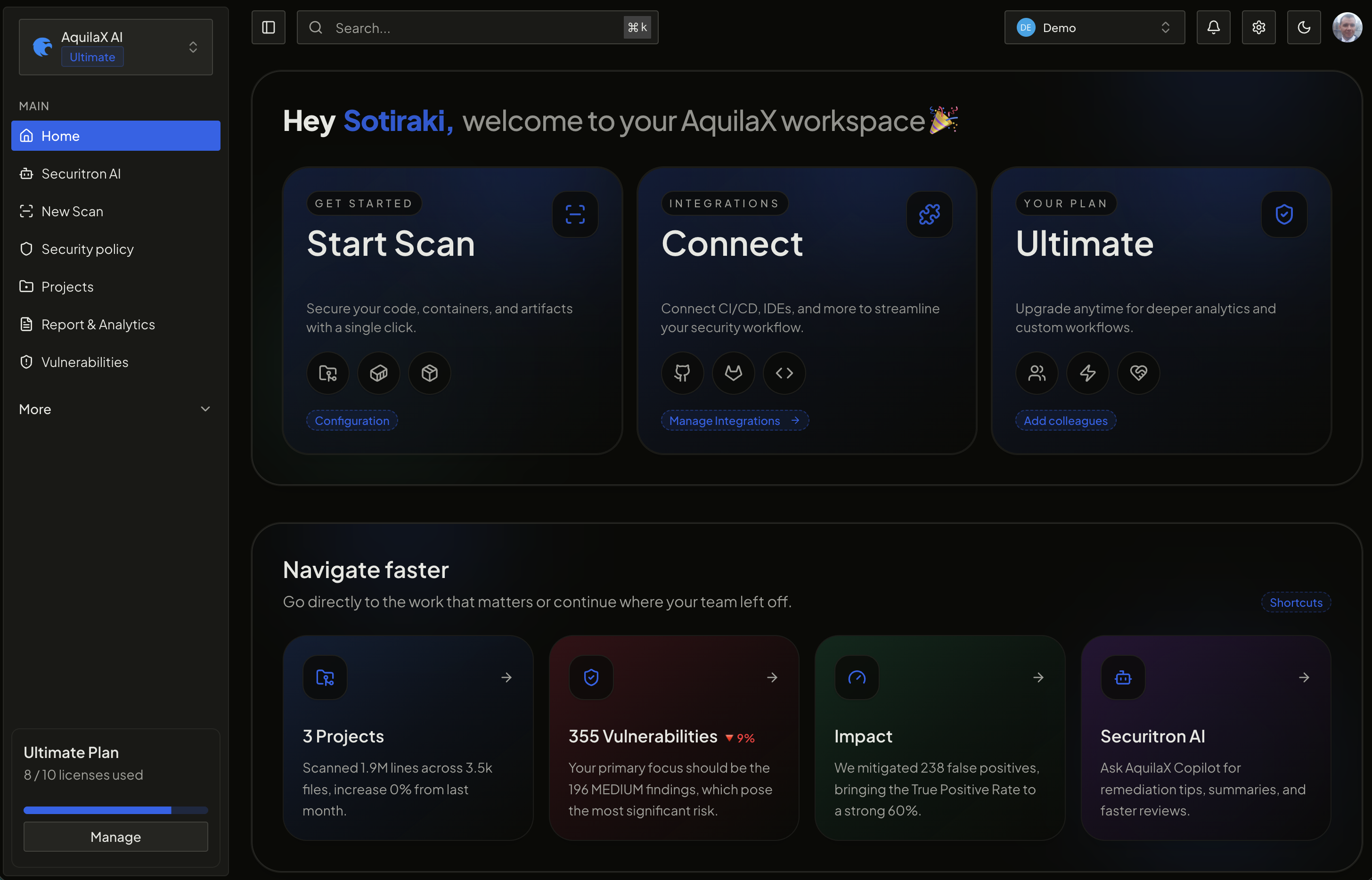Image resolution: width=1372 pixels, height=880 pixels.
Task: Switch to Report & Analytics
Action: click(x=98, y=324)
